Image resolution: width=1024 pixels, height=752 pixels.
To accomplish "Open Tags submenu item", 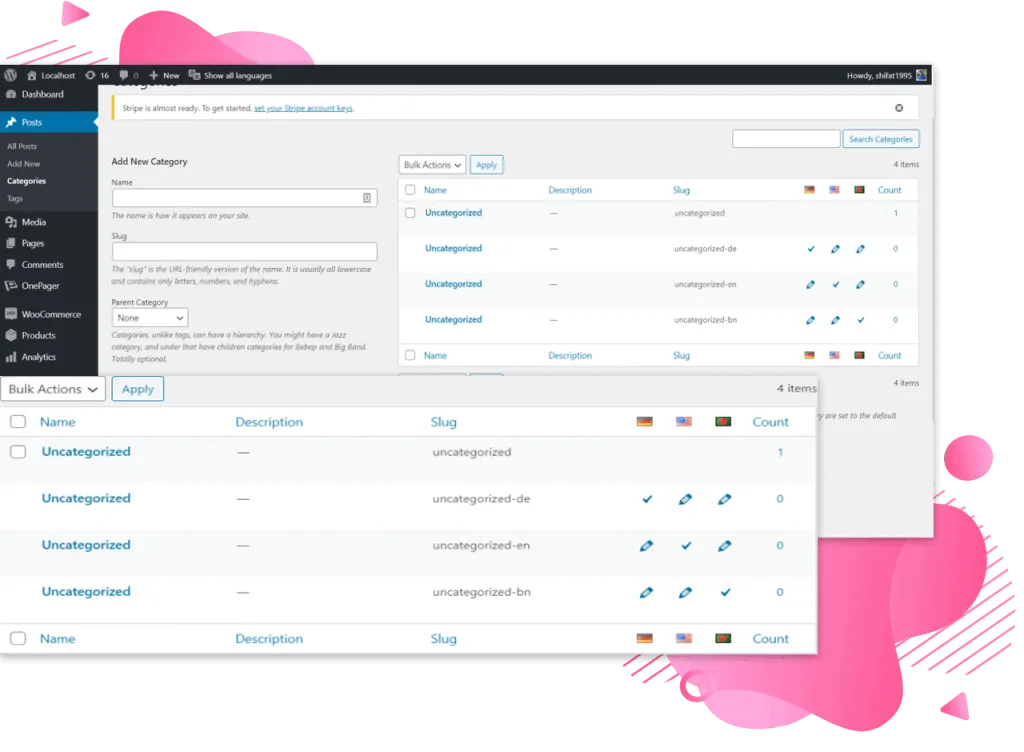I will click(15, 198).
